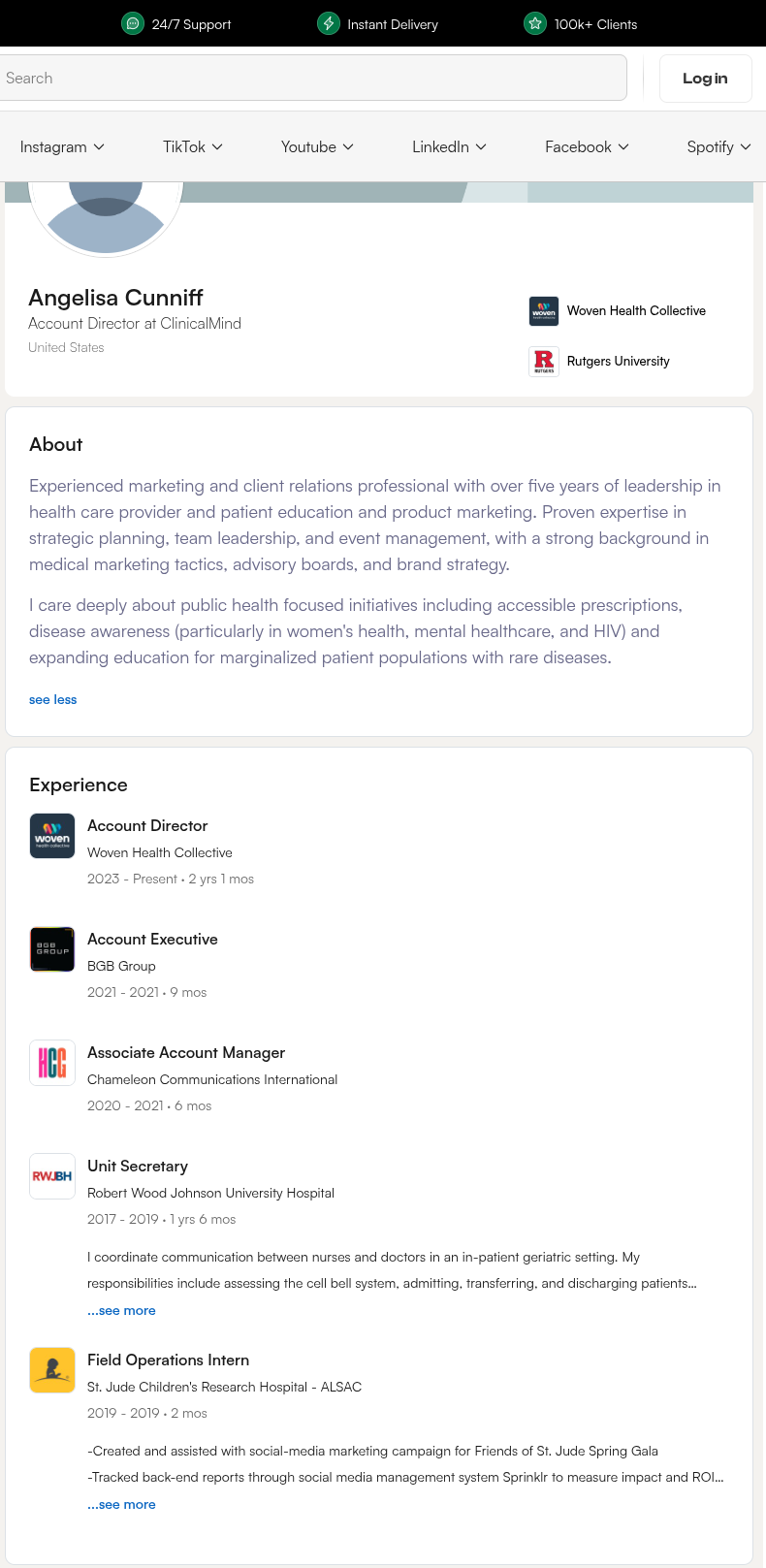This screenshot has width=766, height=1568.
Task: Click the Log in button
Action: click(x=705, y=79)
